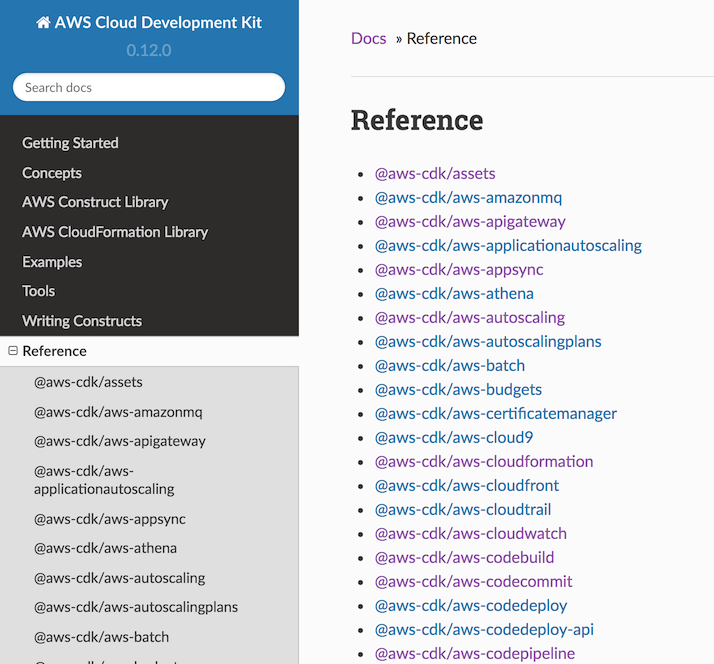Select @aws-cdk/aws-apigateway in sidebar tree
The width and height of the screenshot is (714, 664).
pos(120,441)
